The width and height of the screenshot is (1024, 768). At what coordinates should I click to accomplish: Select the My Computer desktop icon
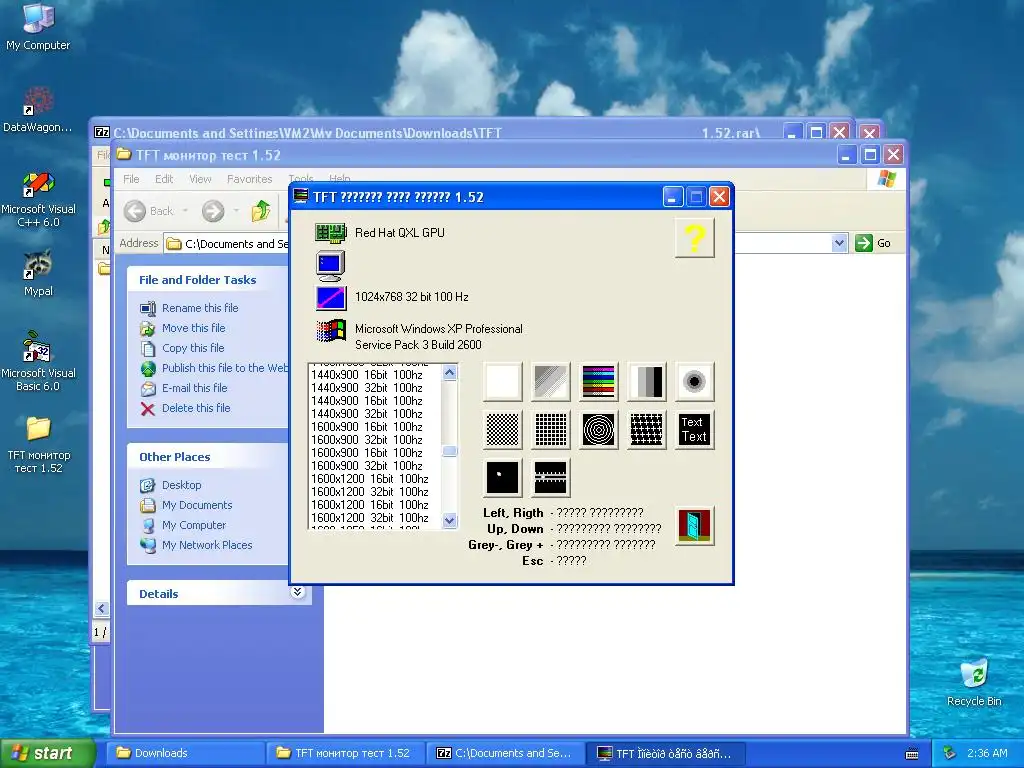[x=38, y=27]
